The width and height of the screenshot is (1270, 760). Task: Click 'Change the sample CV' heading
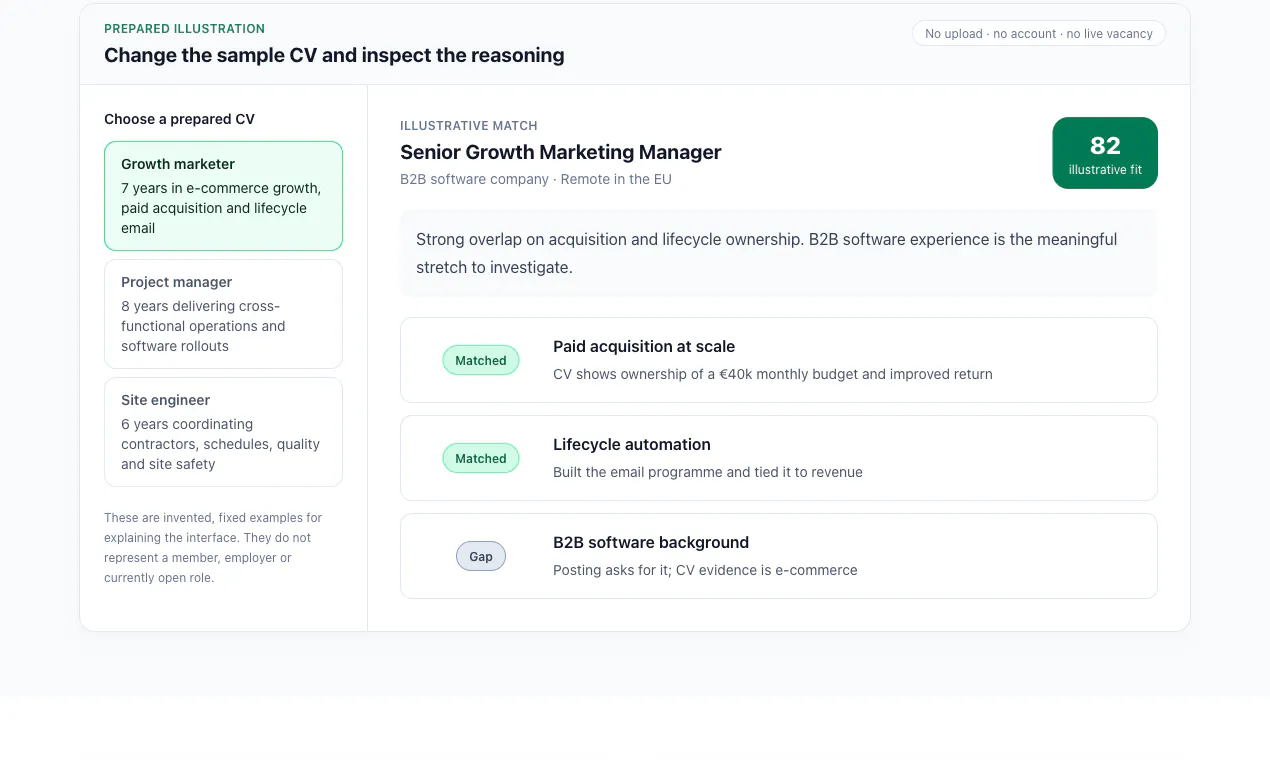pyautogui.click(x=334, y=55)
